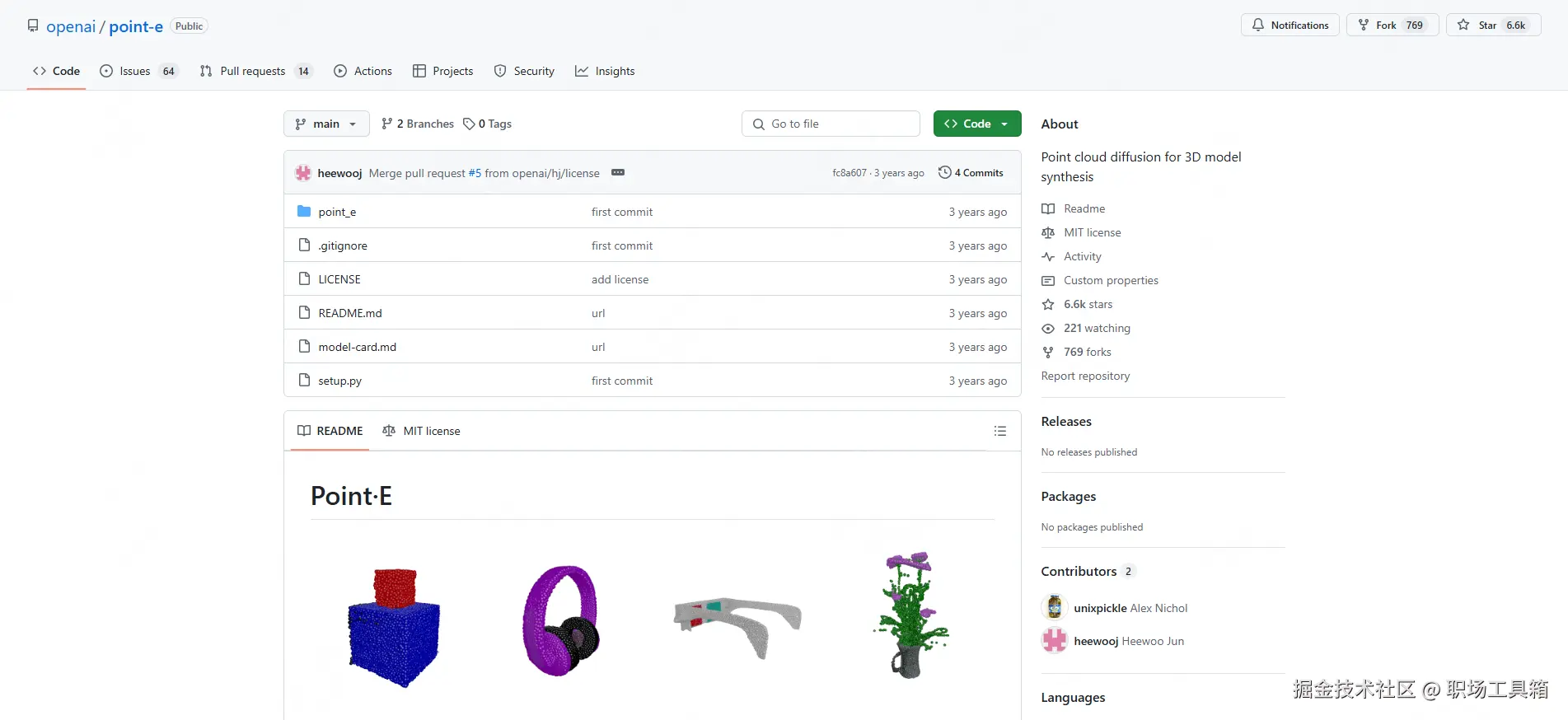View the 2 Branches link
1568x720 pixels.
click(418, 124)
